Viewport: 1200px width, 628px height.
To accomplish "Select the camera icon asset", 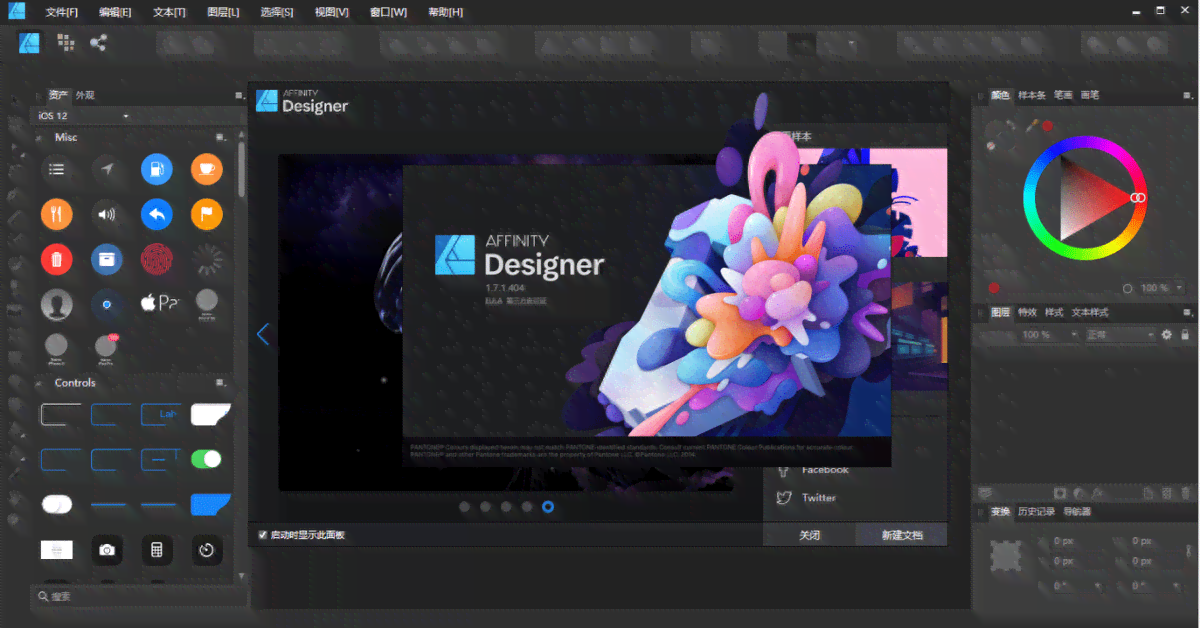I will pyautogui.click(x=107, y=550).
